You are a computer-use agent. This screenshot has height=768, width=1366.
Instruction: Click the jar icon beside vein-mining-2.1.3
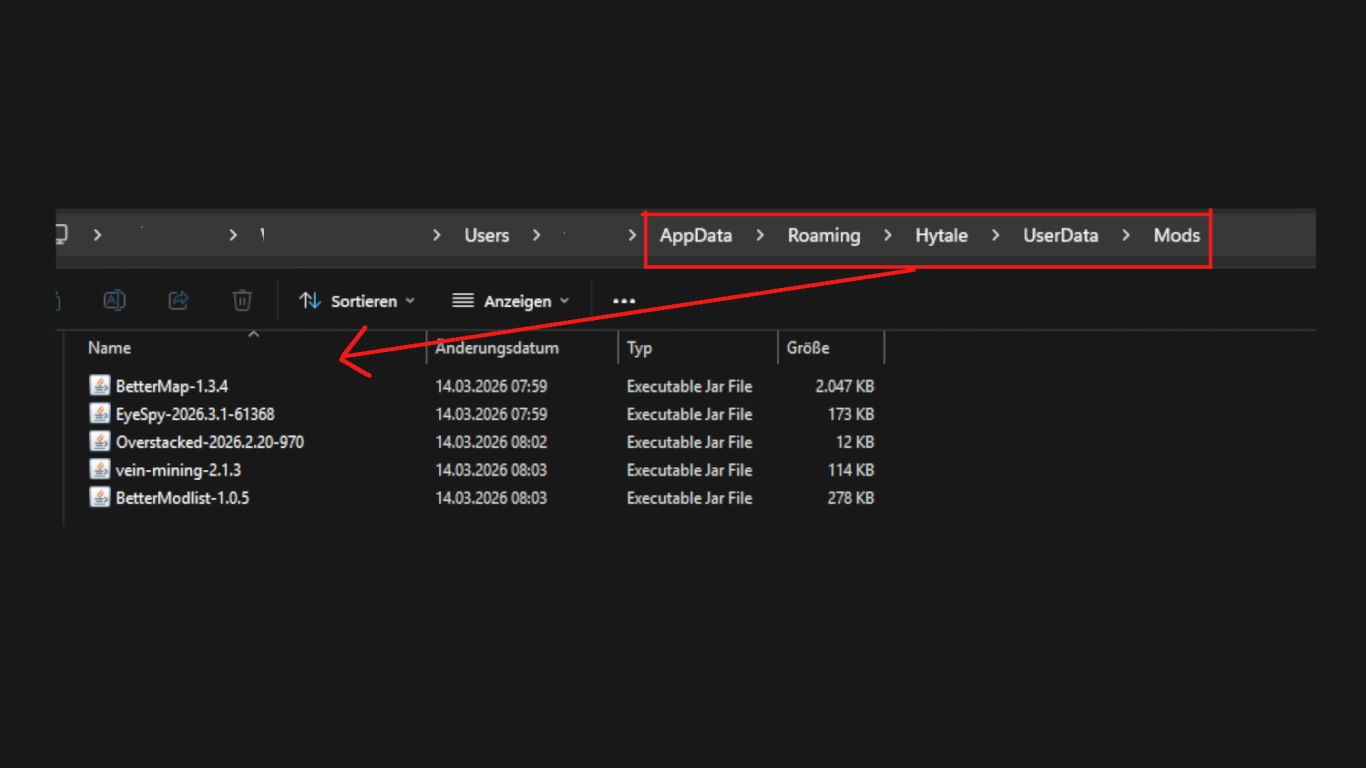tap(100, 470)
